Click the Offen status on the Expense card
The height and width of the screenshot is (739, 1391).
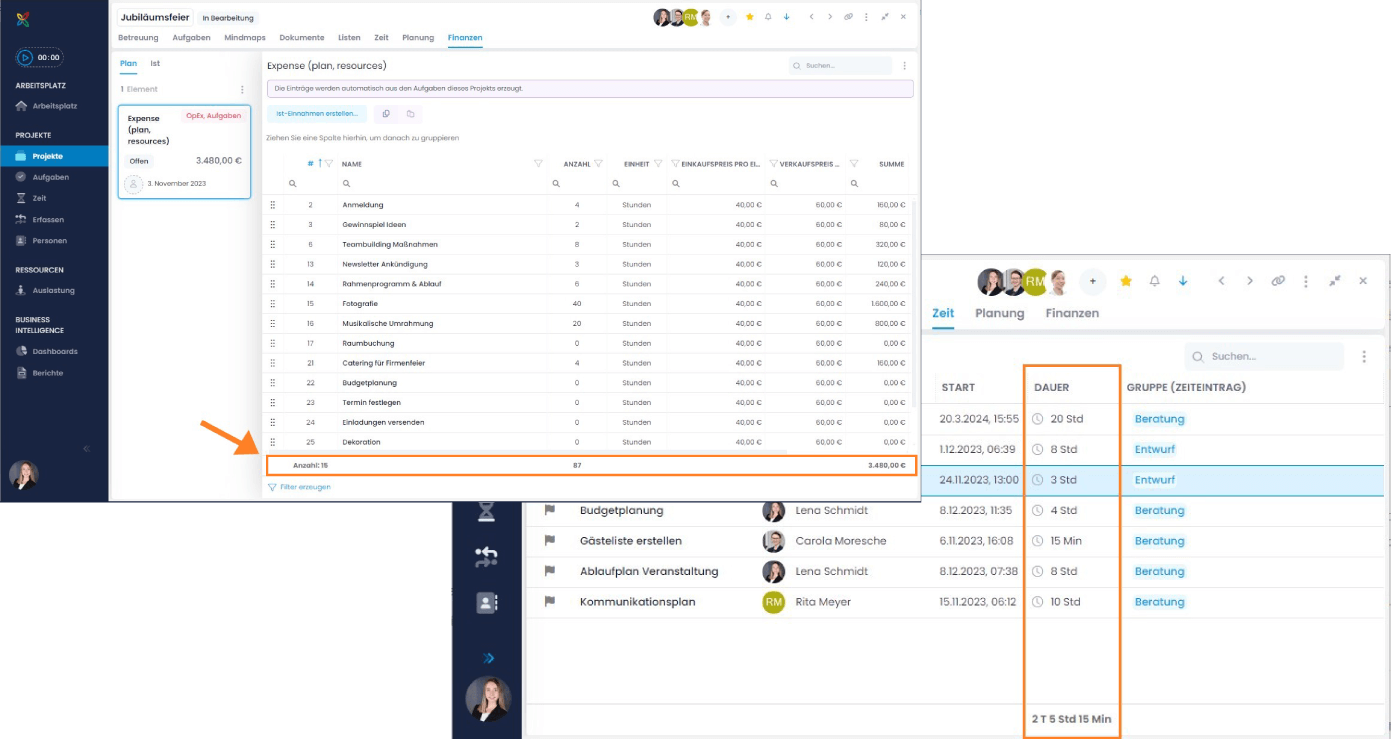[139, 161]
